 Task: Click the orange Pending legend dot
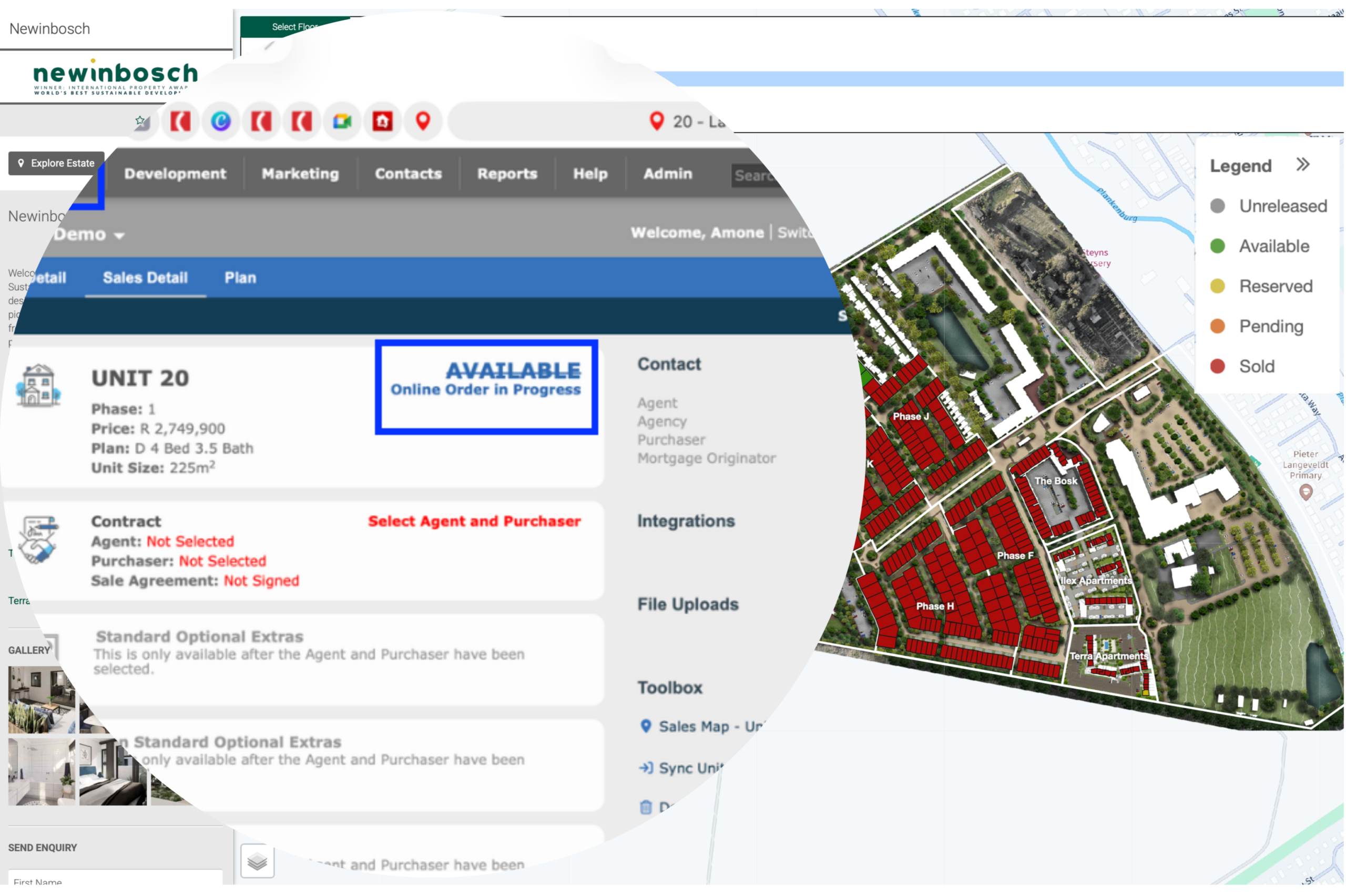[x=1218, y=327]
